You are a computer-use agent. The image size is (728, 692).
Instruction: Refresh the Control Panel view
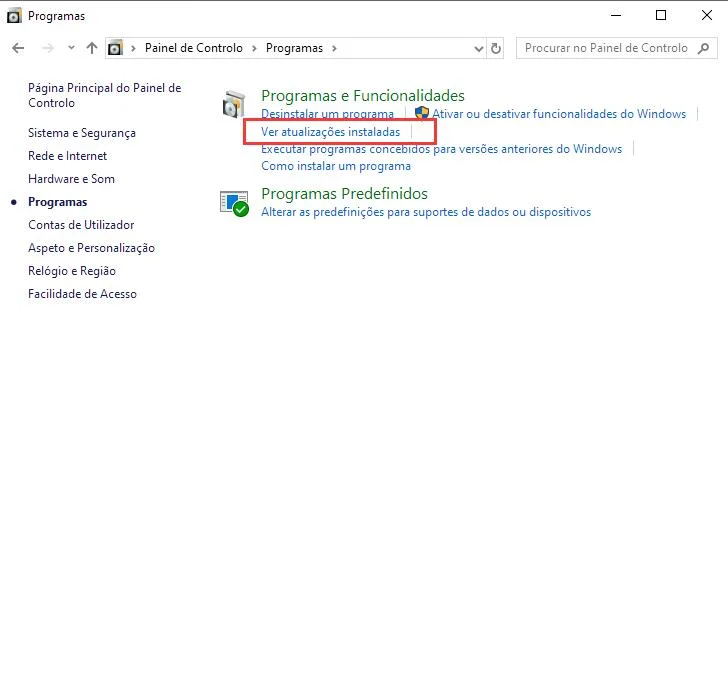(496, 48)
